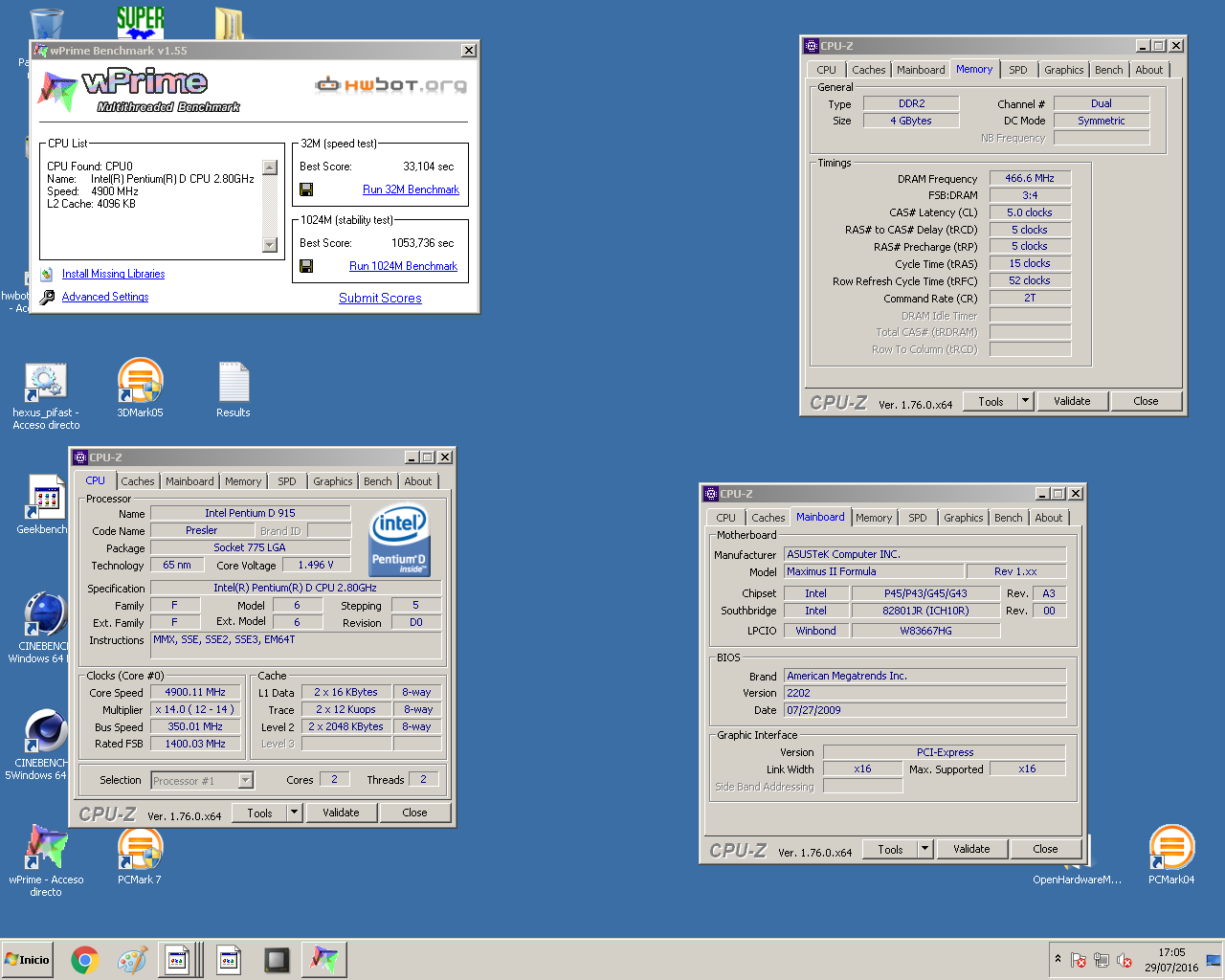1225x980 pixels.
Task: Click the DRAM Frequency 466.6 MHz value
Action: tap(1030, 178)
